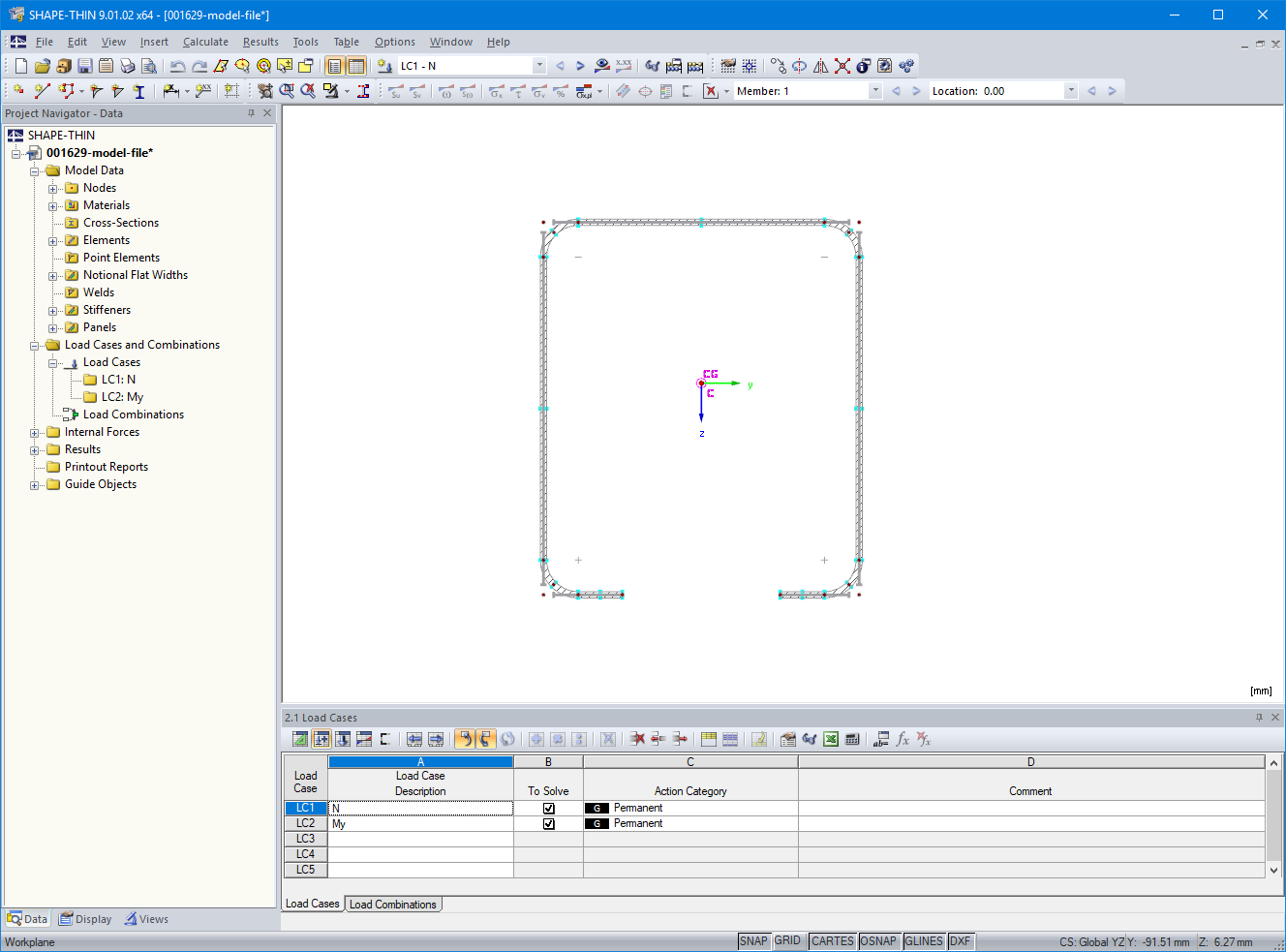Open an existing file
The height and width of the screenshot is (952, 1286).
click(42, 66)
